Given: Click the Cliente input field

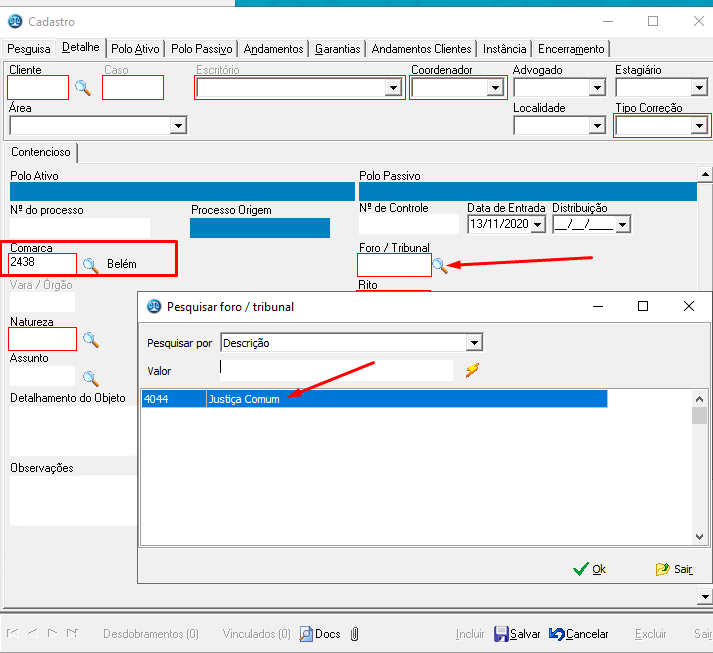Looking at the screenshot, I should click(x=38, y=87).
